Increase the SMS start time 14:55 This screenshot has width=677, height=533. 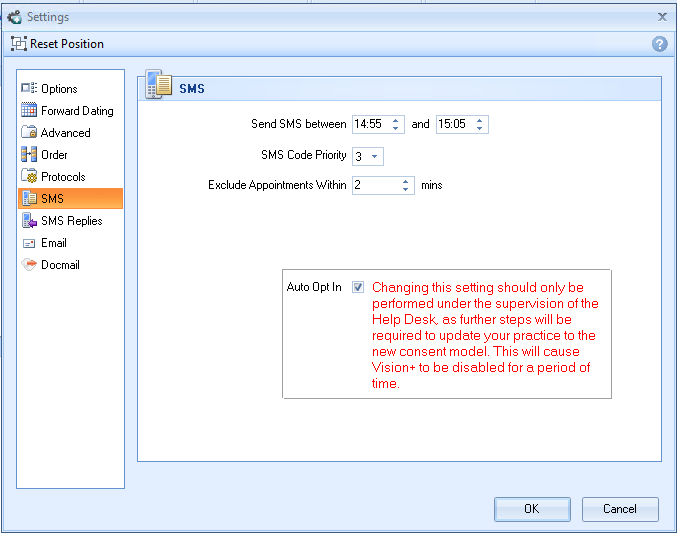coord(395,121)
